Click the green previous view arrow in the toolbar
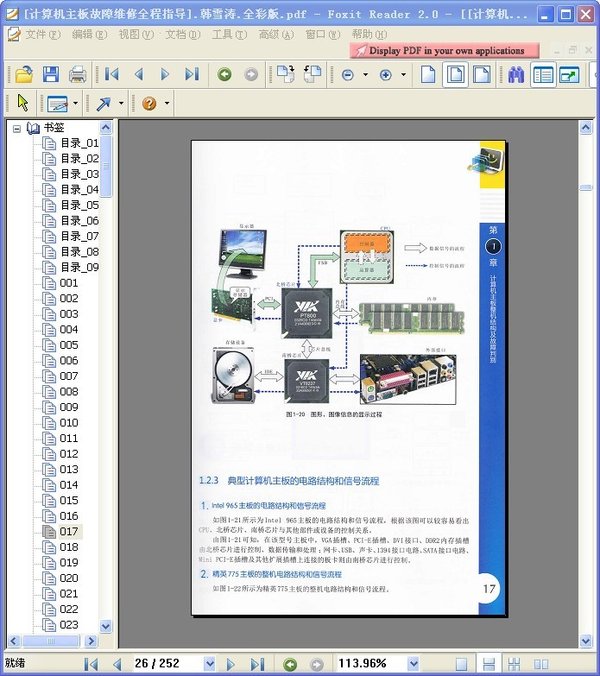600x676 pixels. 224,74
